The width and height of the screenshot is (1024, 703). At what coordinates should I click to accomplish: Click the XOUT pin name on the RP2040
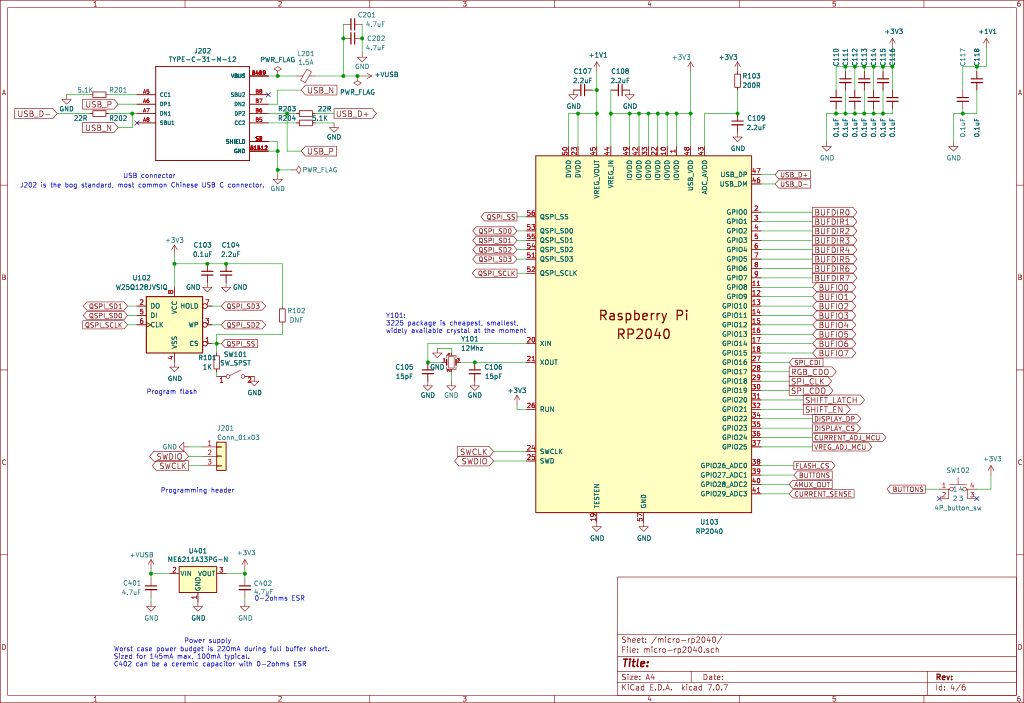point(549,362)
